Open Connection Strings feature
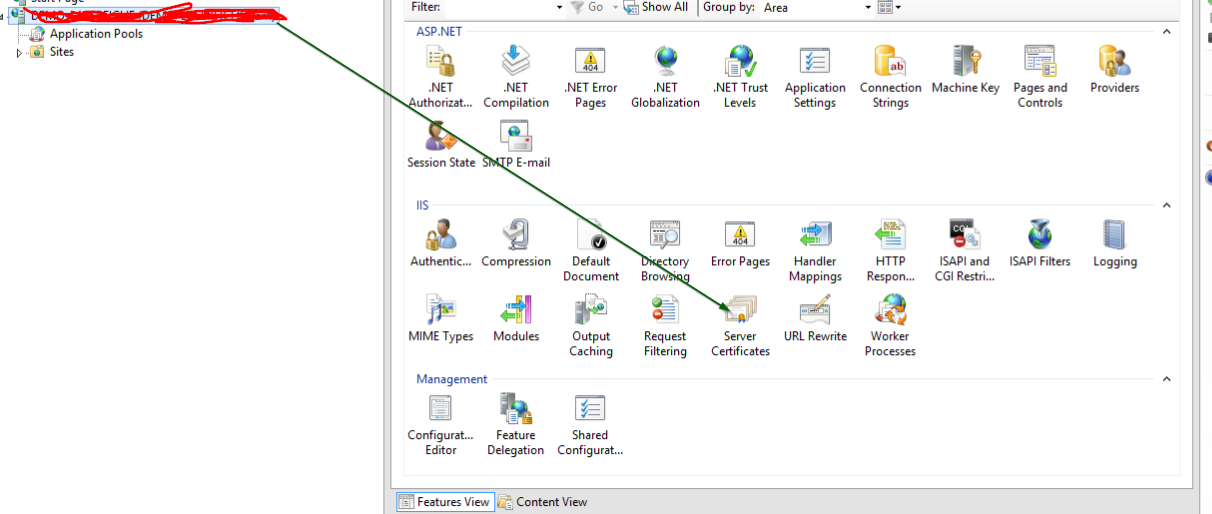 click(890, 77)
